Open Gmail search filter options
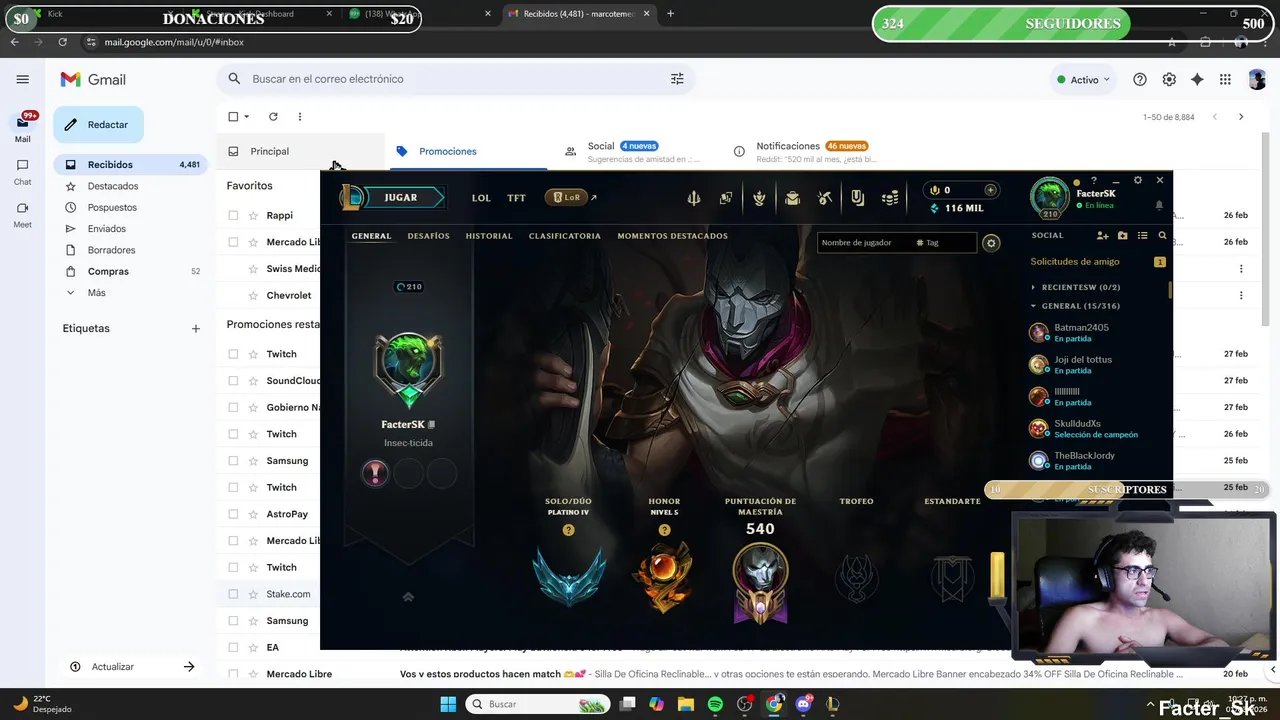The height and width of the screenshot is (720, 1280). coord(677,79)
